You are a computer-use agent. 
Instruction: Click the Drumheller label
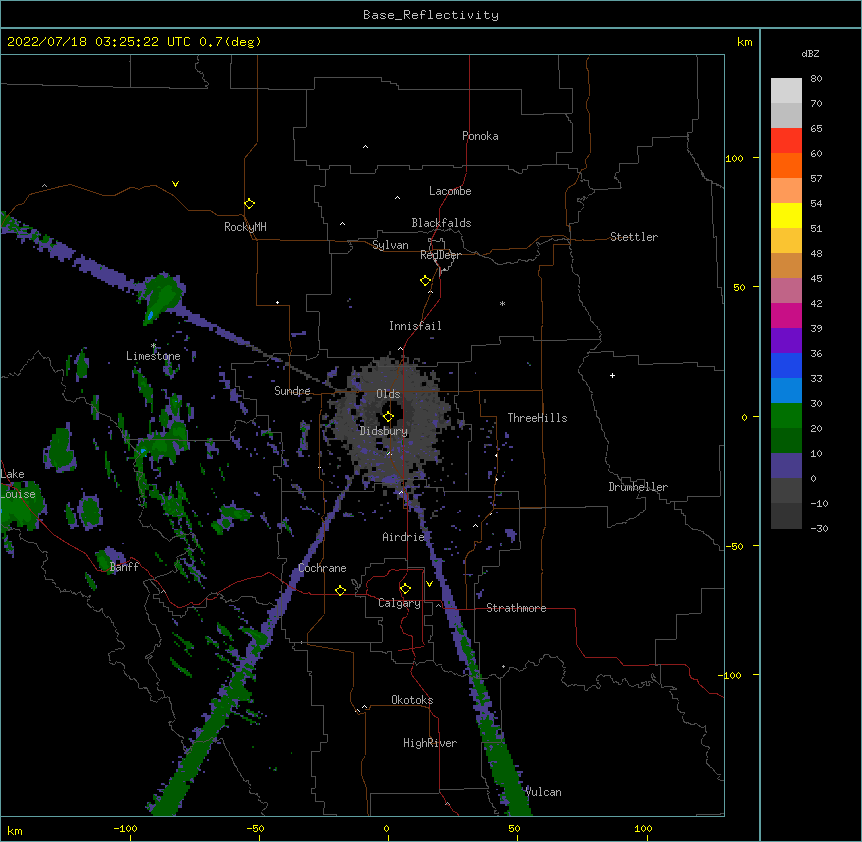[638, 487]
